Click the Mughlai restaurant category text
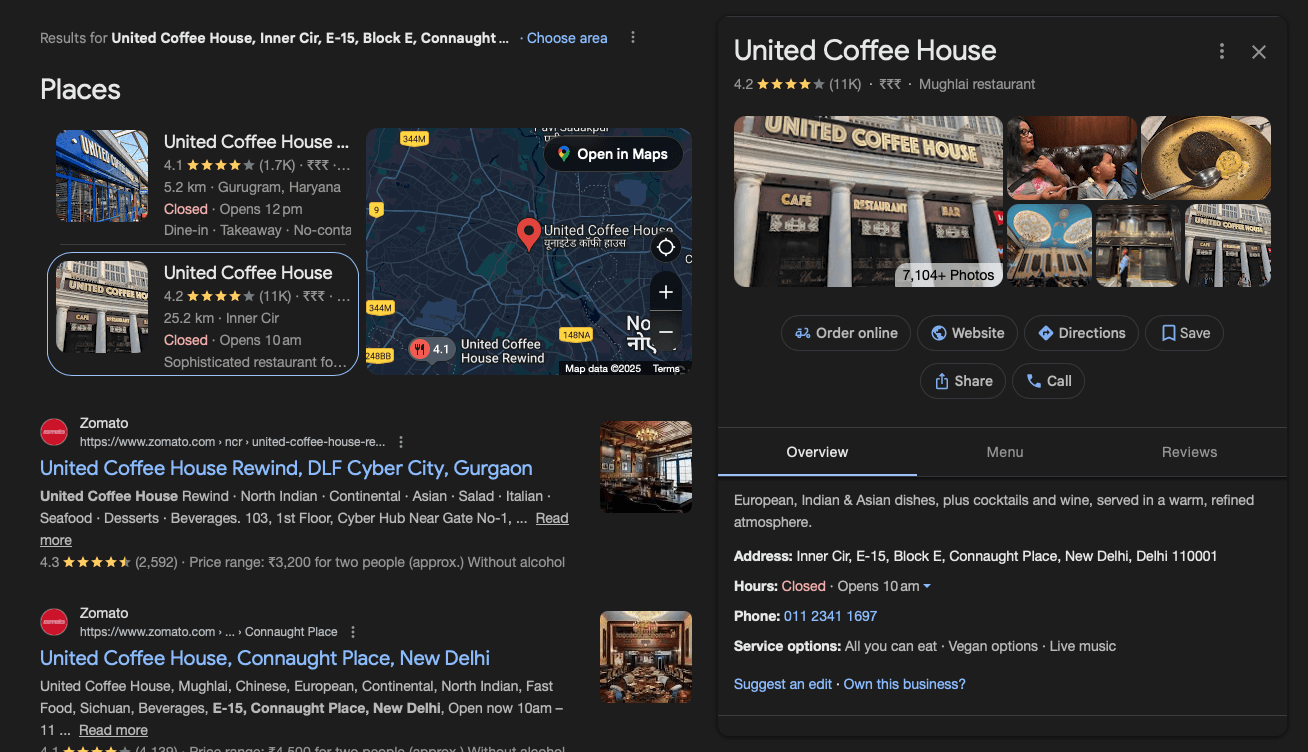 point(977,84)
